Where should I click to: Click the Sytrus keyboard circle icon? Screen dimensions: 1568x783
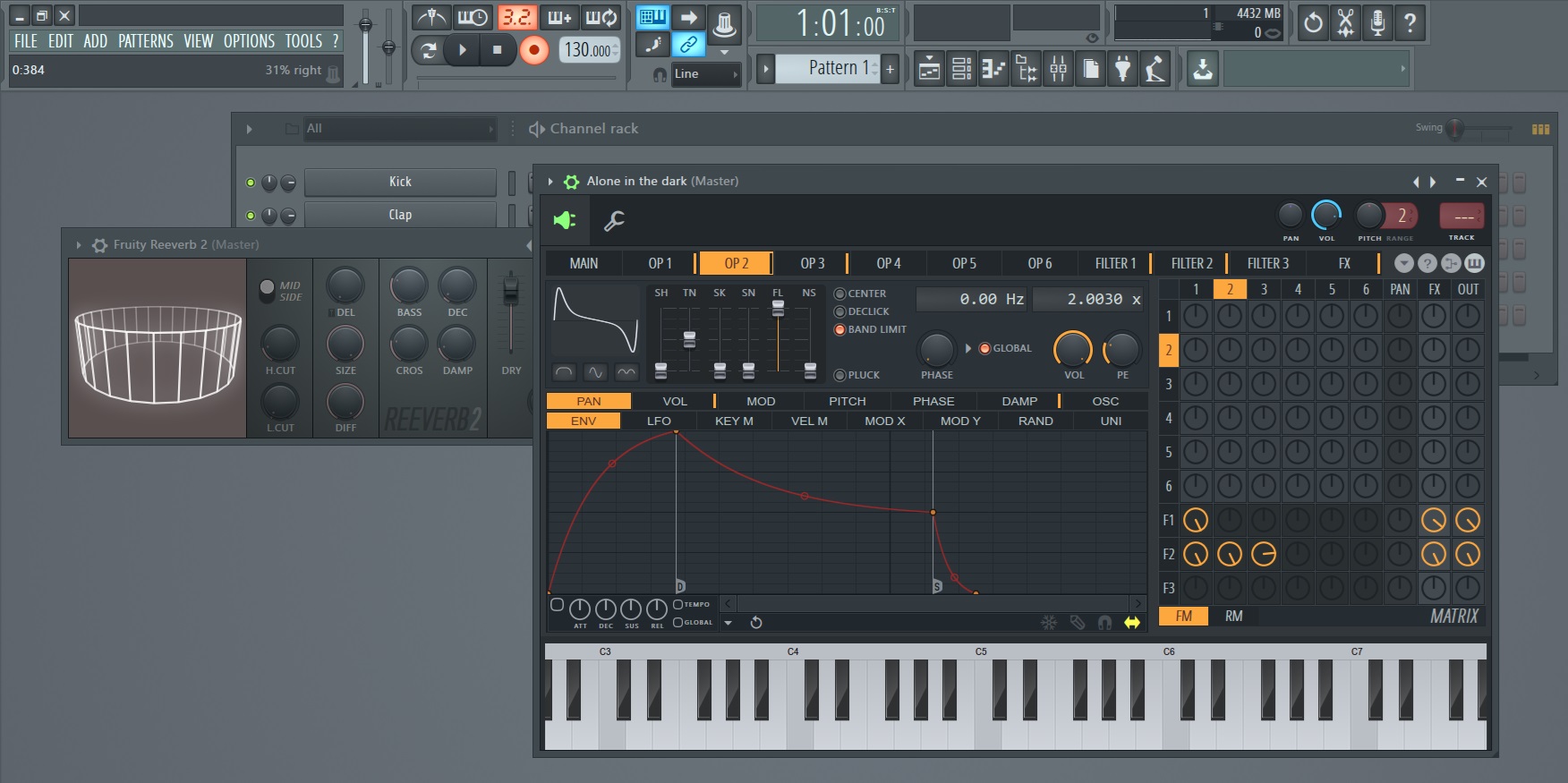tap(1474, 263)
